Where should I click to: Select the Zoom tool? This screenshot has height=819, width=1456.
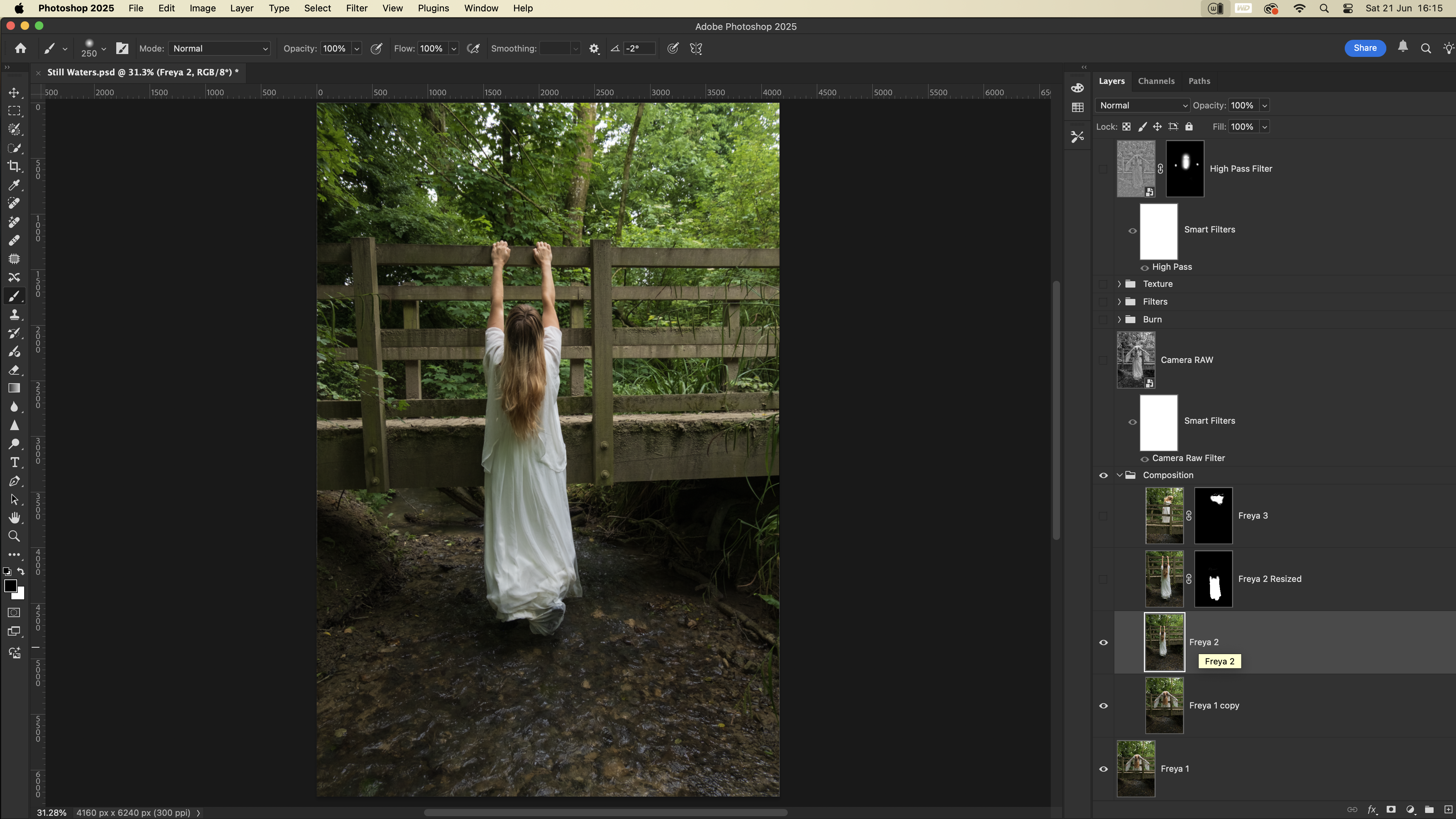pos(14,536)
